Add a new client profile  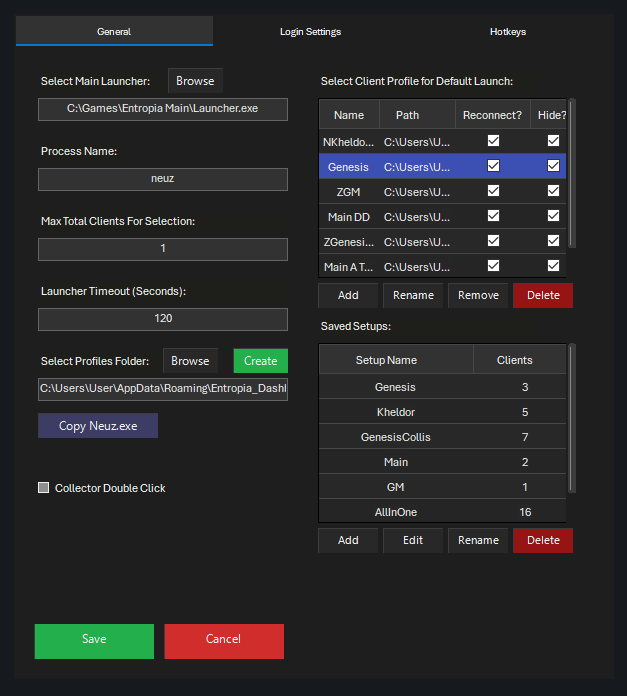click(348, 295)
